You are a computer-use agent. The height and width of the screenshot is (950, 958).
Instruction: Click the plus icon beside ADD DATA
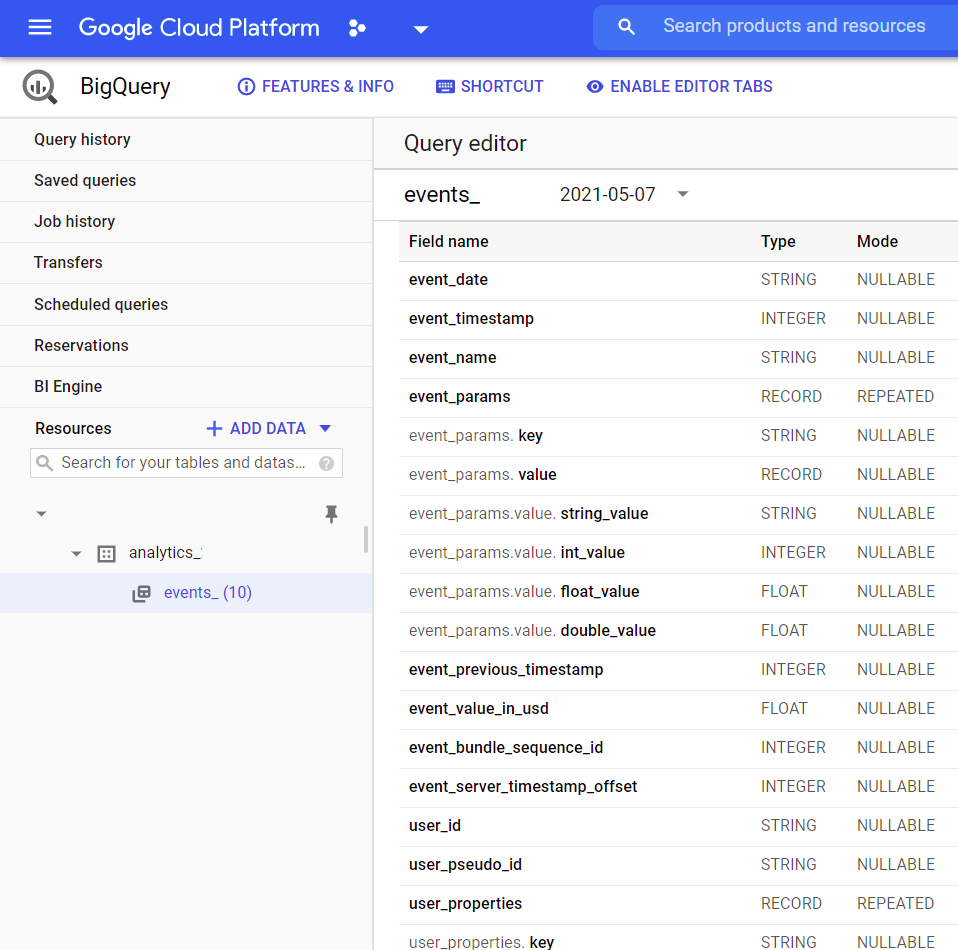pyautogui.click(x=214, y=428)
